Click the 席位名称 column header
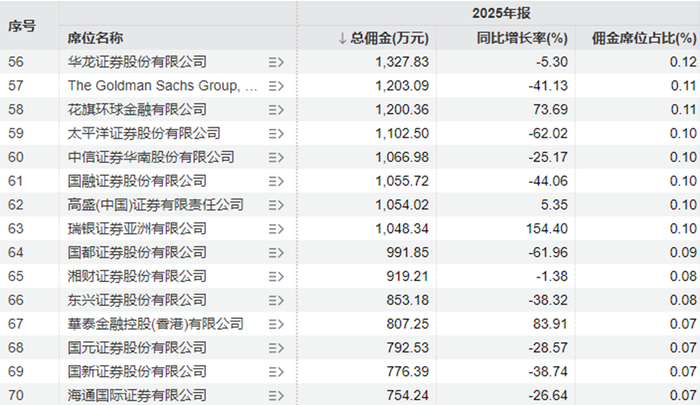 click(96, 38)
